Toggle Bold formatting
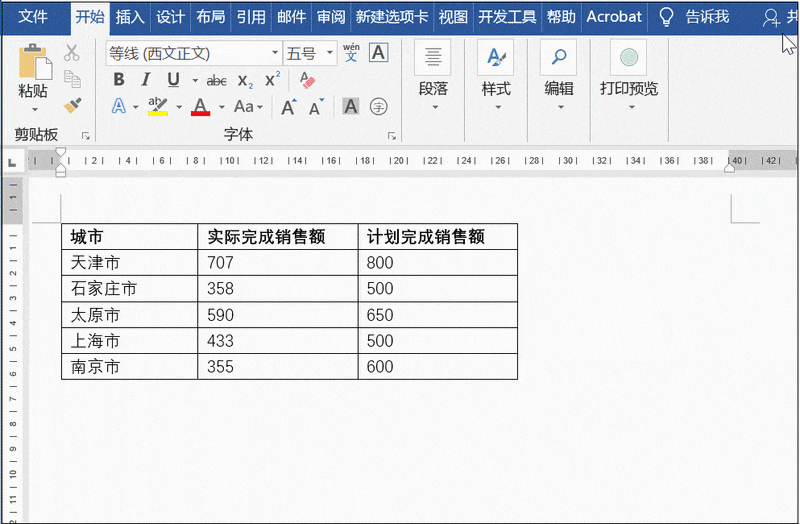The height and width of the screenshot is (524, 800). click(119, 80)
